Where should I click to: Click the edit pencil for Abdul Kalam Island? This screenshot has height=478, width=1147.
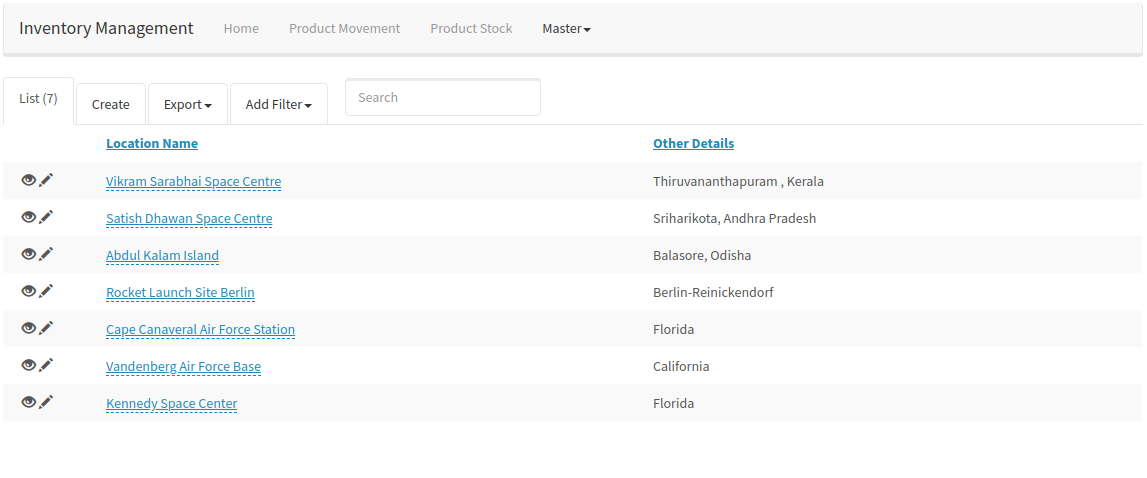pos(46,254)
